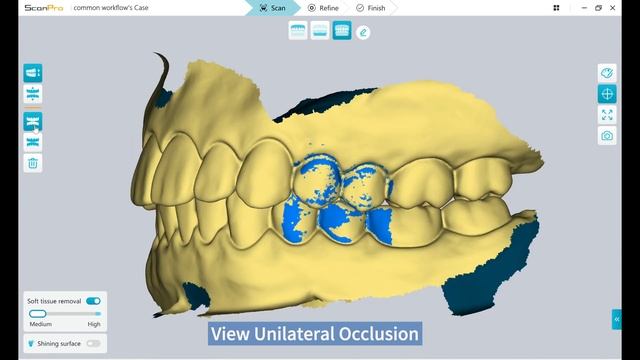Delete scan data with trash icon
This screenshot has height=360, width=640.
pos(33,163)
